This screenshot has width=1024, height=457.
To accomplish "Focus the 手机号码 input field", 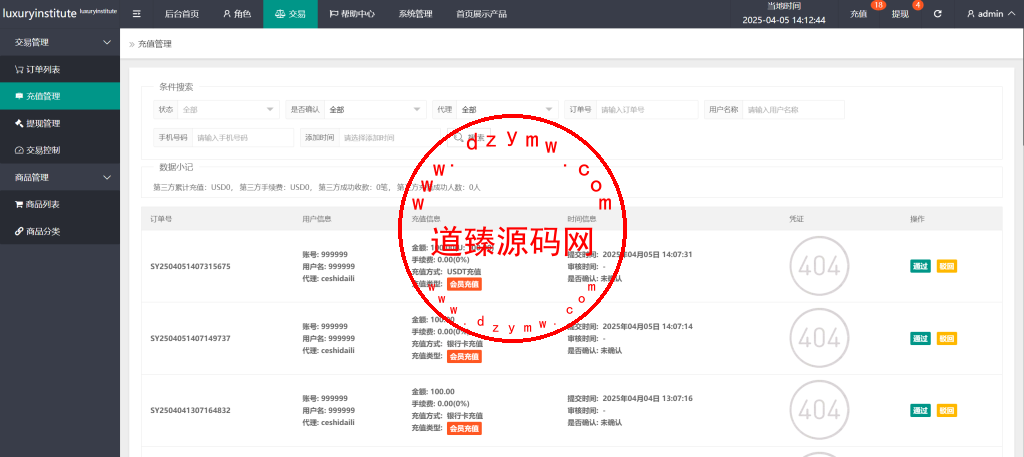I will (x=243, y=138).
